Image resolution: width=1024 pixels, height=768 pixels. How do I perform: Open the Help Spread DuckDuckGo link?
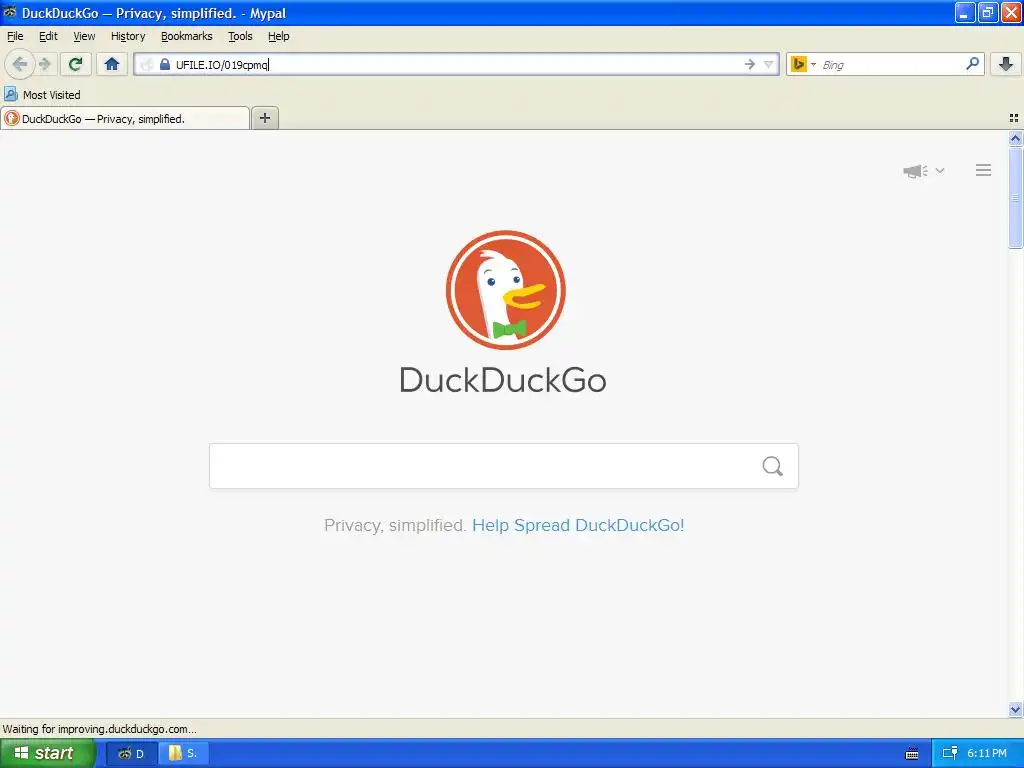[578, 525]
